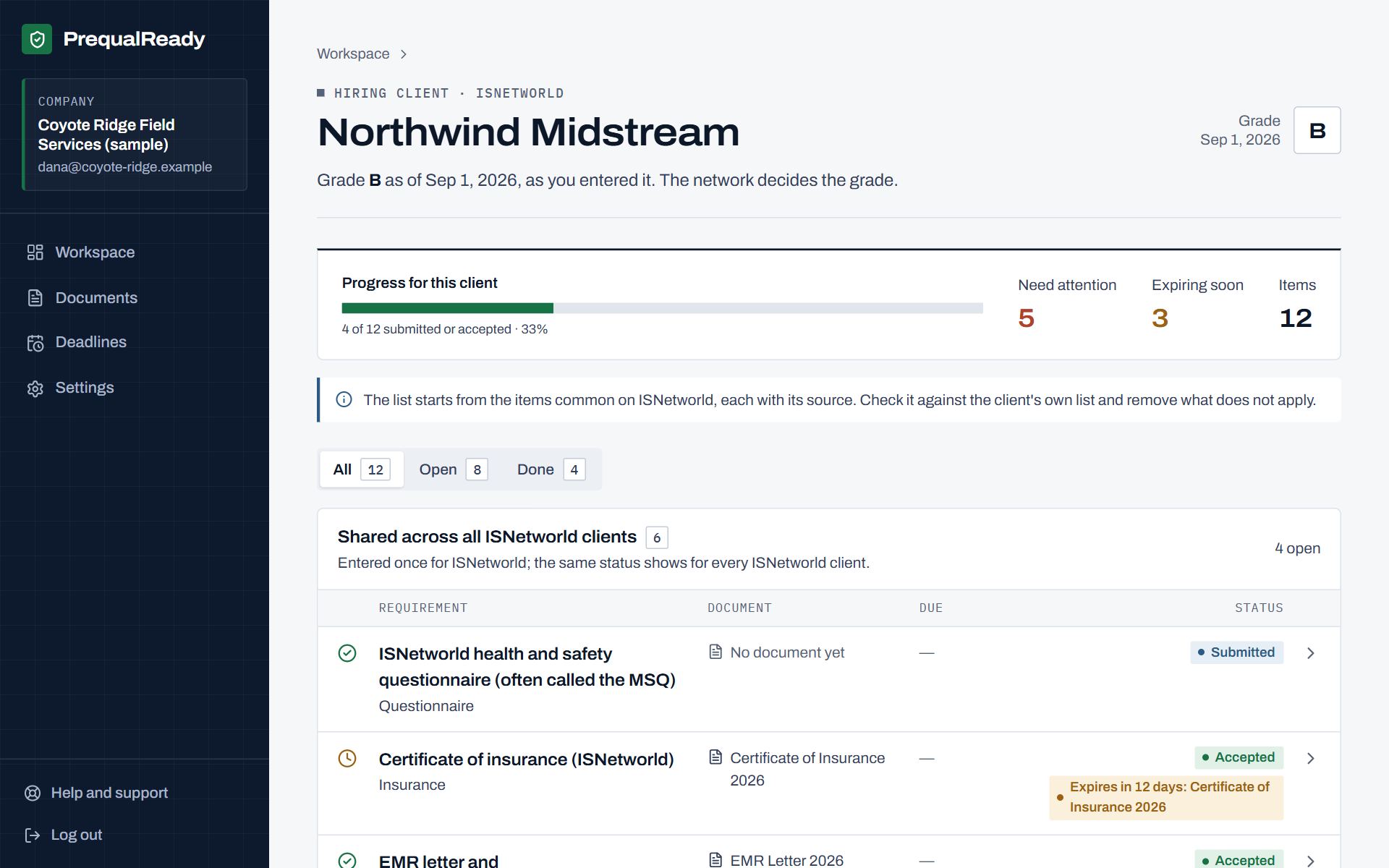Click the grade B badge
The image size is (1389, 868).
[x=1317, y=130]
